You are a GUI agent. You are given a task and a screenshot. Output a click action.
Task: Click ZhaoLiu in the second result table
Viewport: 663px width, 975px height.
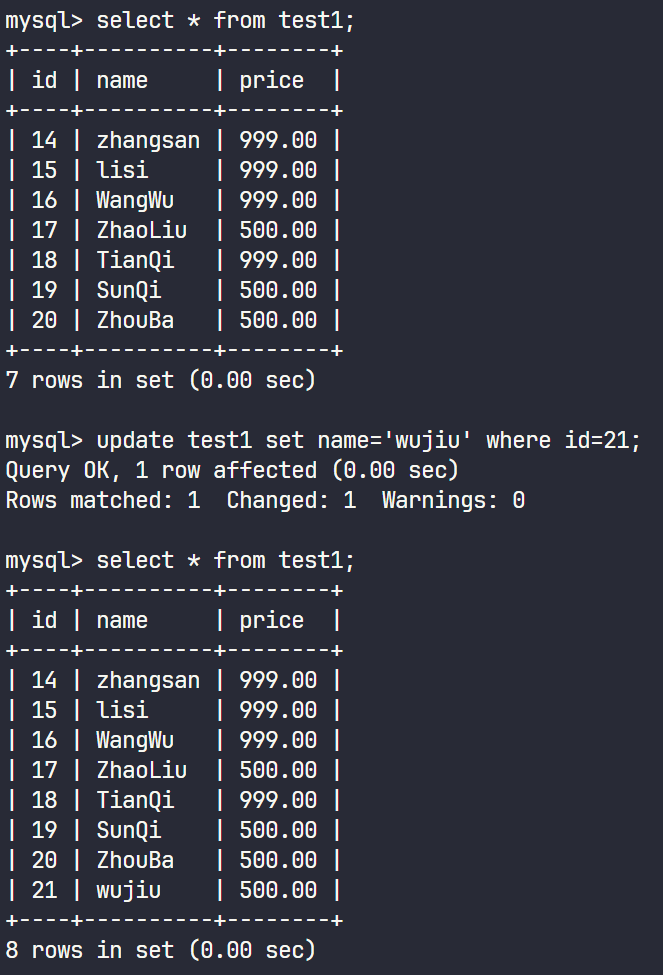[x=141, y=770]
